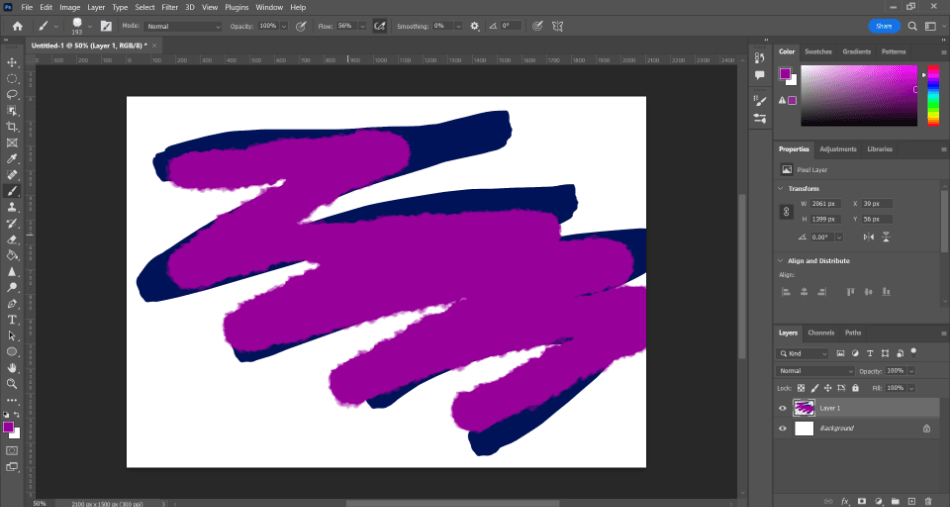950x507 pixels.
Task: Open brush preset picker dropdown
Action: 90,26
